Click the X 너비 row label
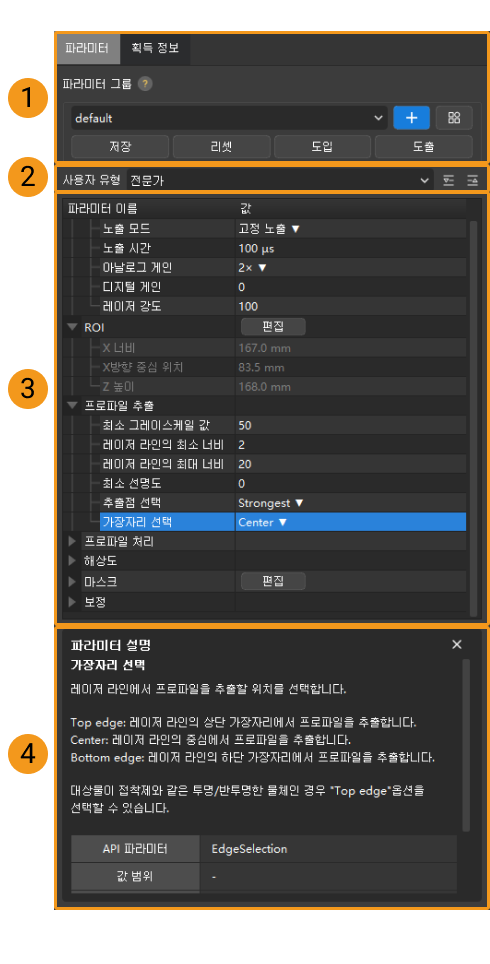Image resolution: width=490 pixels, height=964 pixels. [119, 349]
